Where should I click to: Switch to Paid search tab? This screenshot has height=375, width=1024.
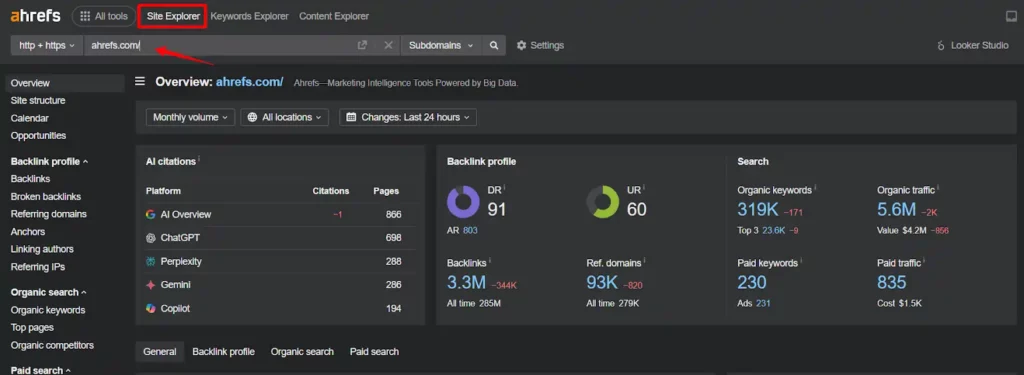tap(374, 351)
